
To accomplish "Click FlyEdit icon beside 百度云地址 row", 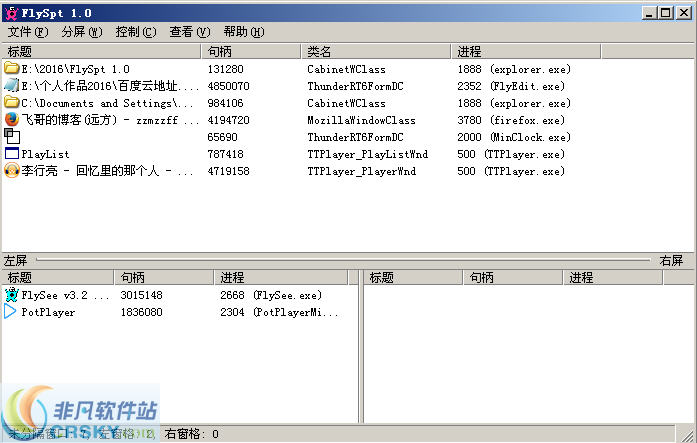I will pyautogui.click(x=12, y=85).
